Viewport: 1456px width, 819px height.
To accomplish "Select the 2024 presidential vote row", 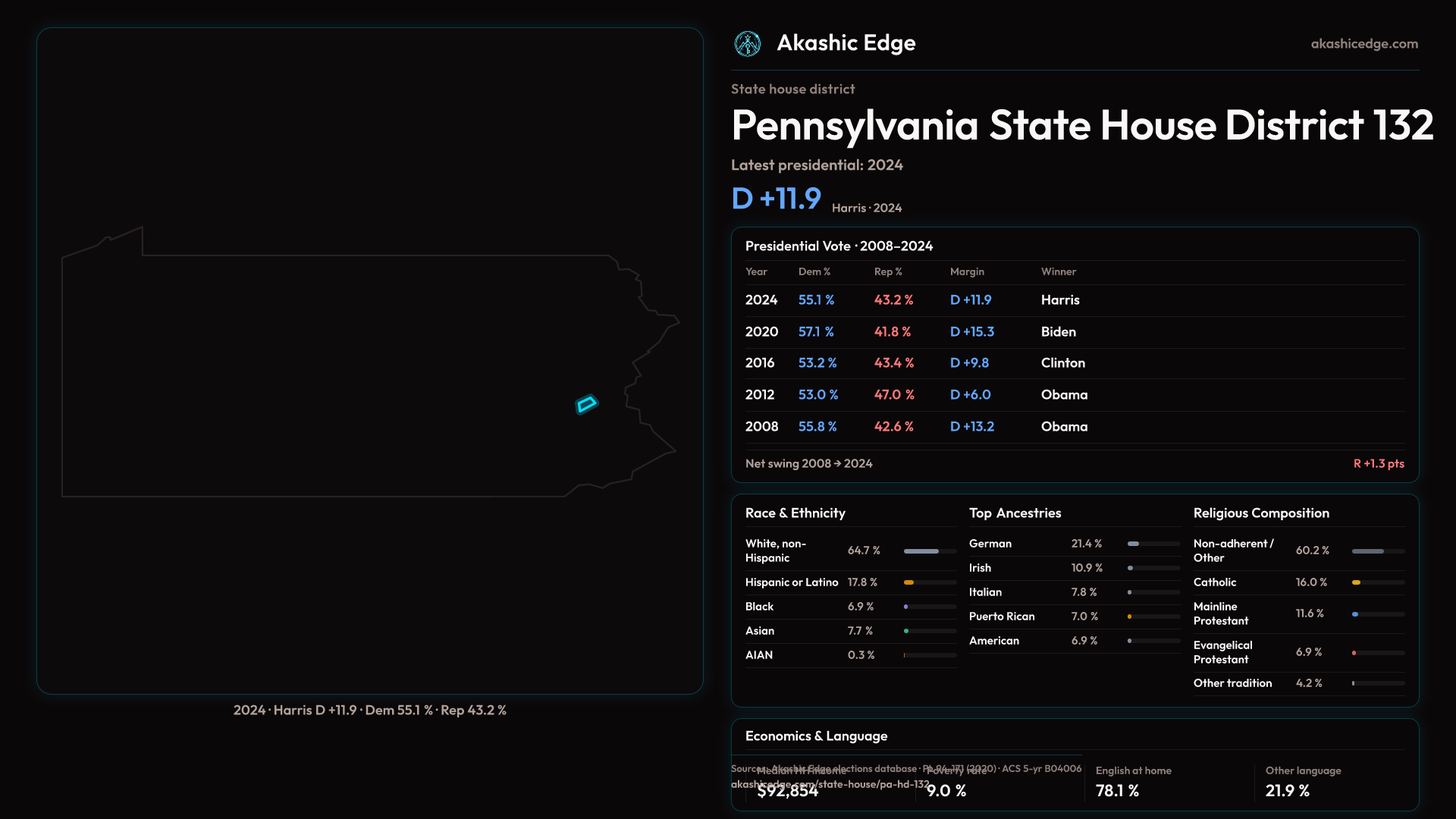I will 1074,300.
